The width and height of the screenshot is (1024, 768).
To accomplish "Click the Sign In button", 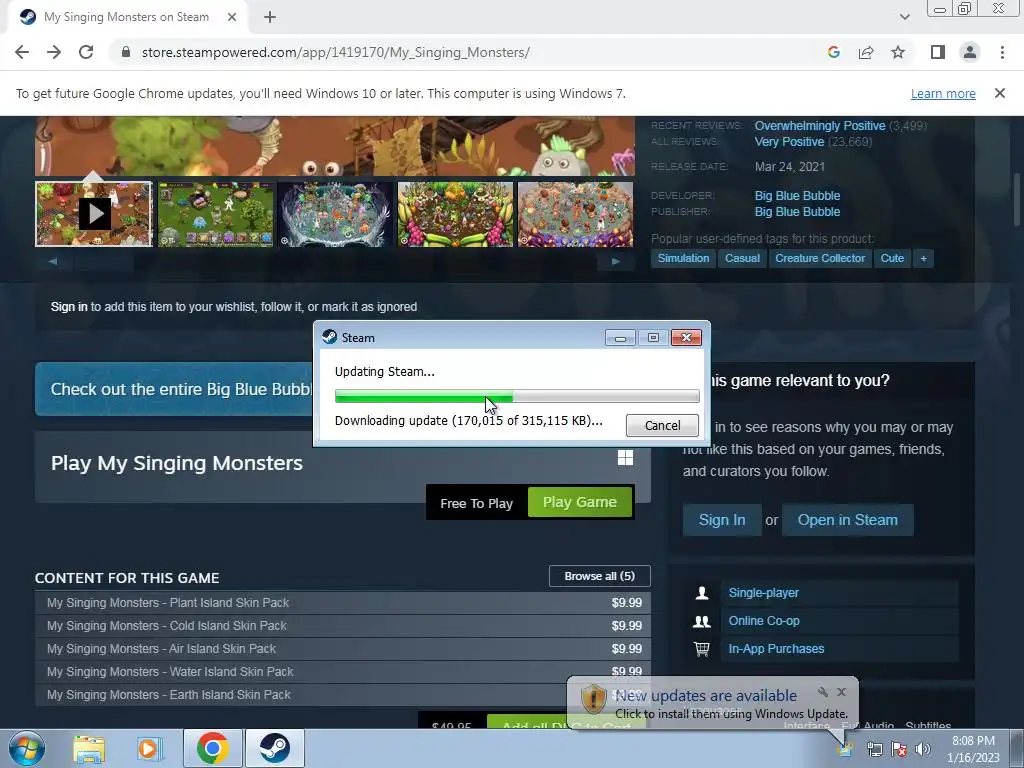I will [722, 520].
